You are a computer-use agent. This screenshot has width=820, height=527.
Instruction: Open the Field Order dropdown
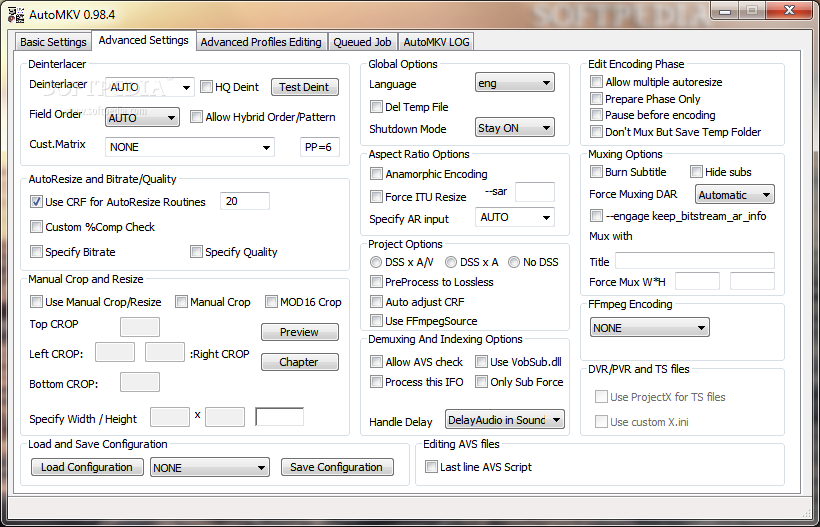(x=142, y=118)
